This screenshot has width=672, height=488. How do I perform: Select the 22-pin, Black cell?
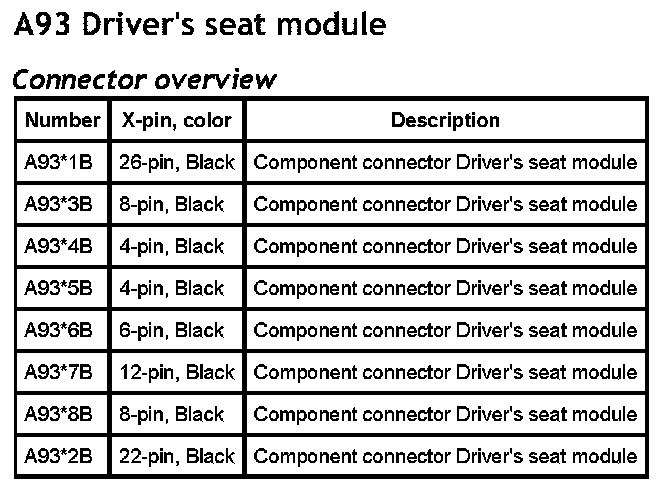[176, 456]
